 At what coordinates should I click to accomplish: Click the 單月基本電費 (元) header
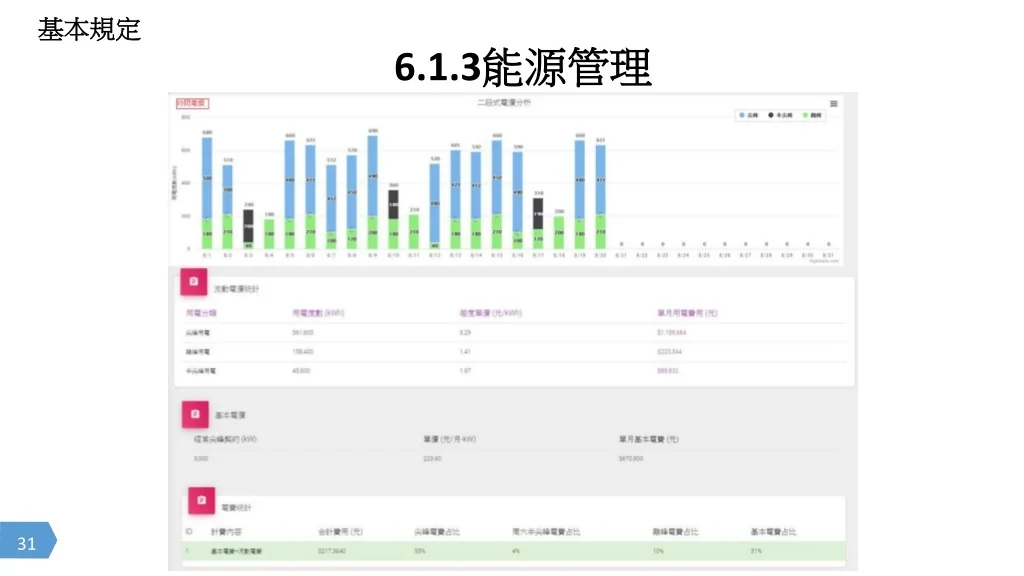point(648,440)
